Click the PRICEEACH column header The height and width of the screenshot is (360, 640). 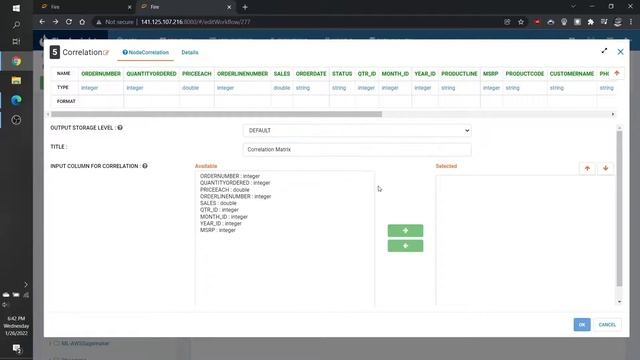point(197,74)
